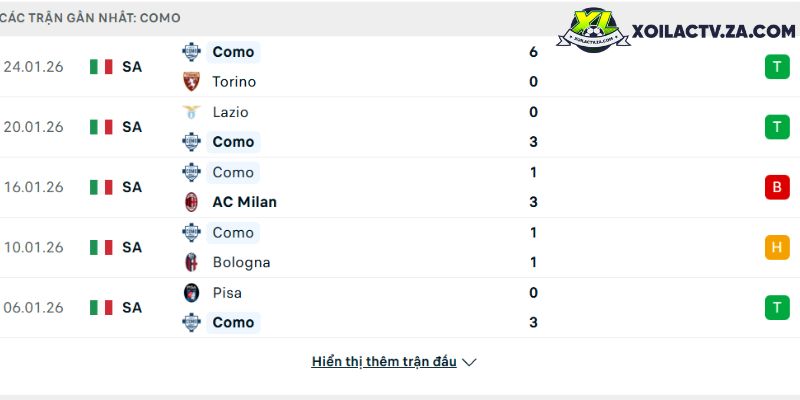The width and height of the screenshot is (800, 400).
Task: Click the Lazio club crest icon
Action: point(191,112)
